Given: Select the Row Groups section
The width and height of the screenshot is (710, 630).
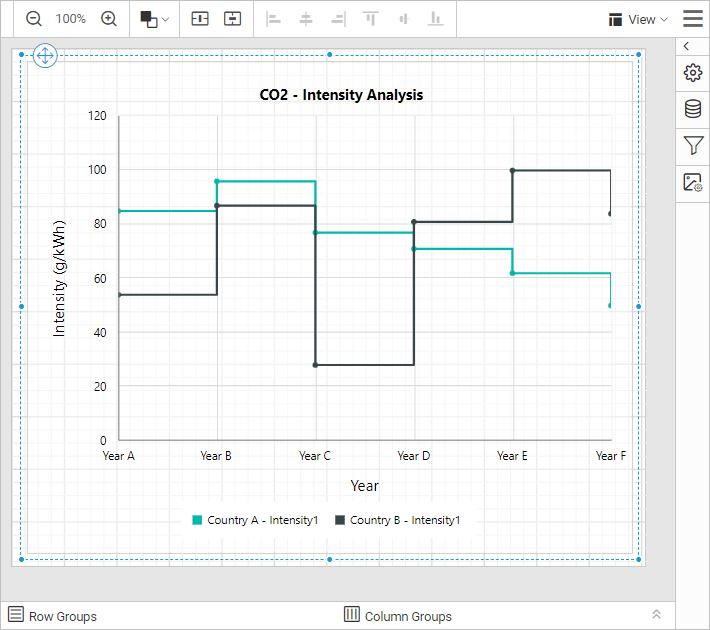Looking at the screenshot, I should click(53, 616).
